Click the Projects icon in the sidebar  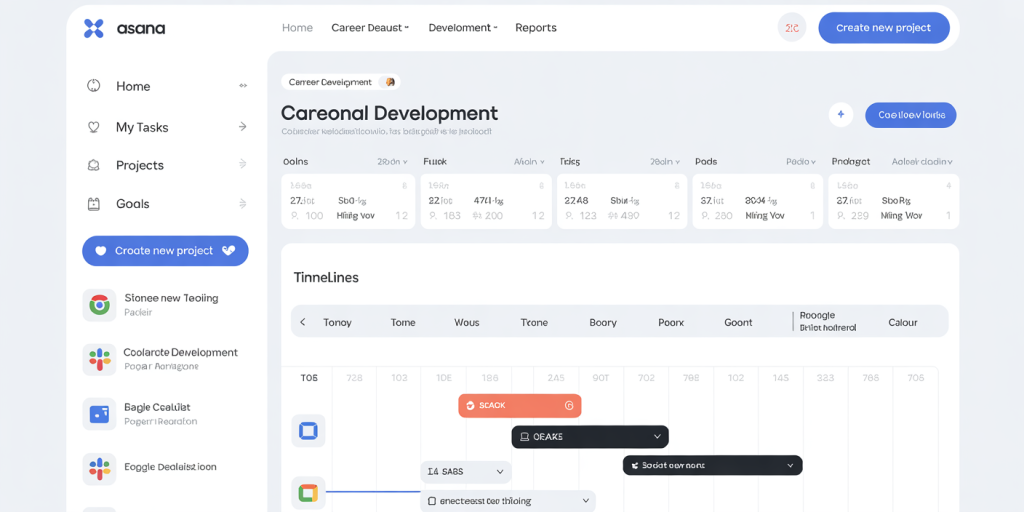(x=94, y=165)
